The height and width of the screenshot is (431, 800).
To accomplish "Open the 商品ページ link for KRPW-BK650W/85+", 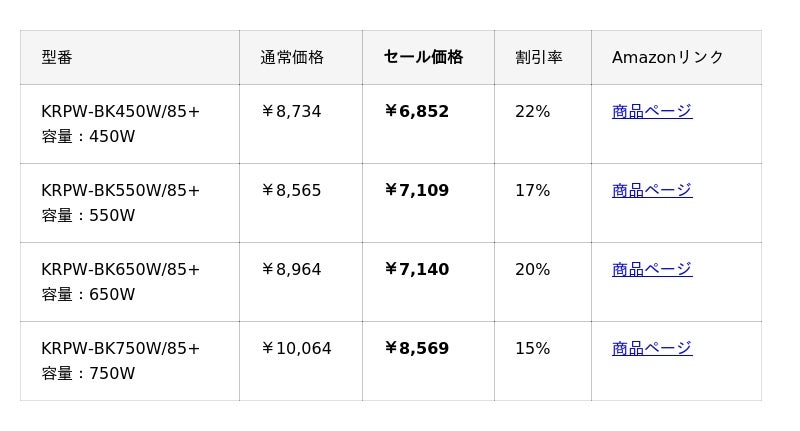I will tap(651, 270).
